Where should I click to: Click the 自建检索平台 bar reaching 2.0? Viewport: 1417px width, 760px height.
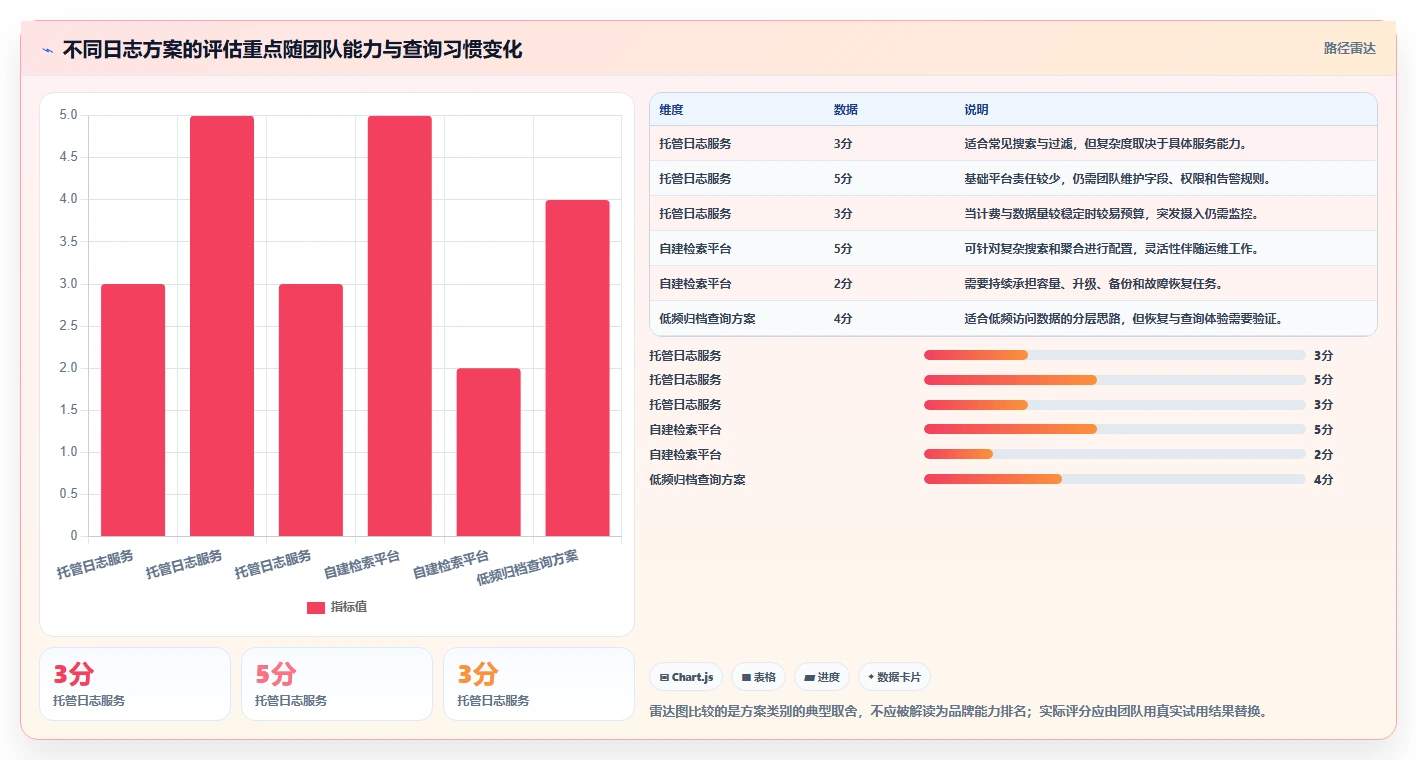coord(489,452)
